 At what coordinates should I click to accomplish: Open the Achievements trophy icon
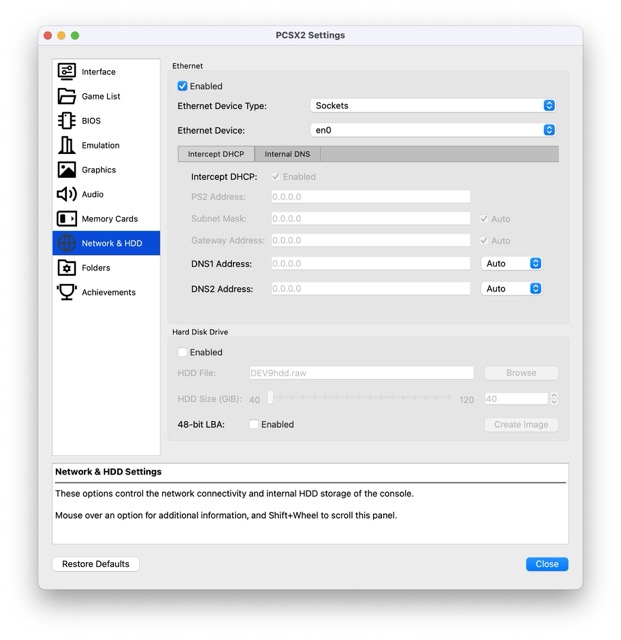pyautogui.click(x=67, y=292)
